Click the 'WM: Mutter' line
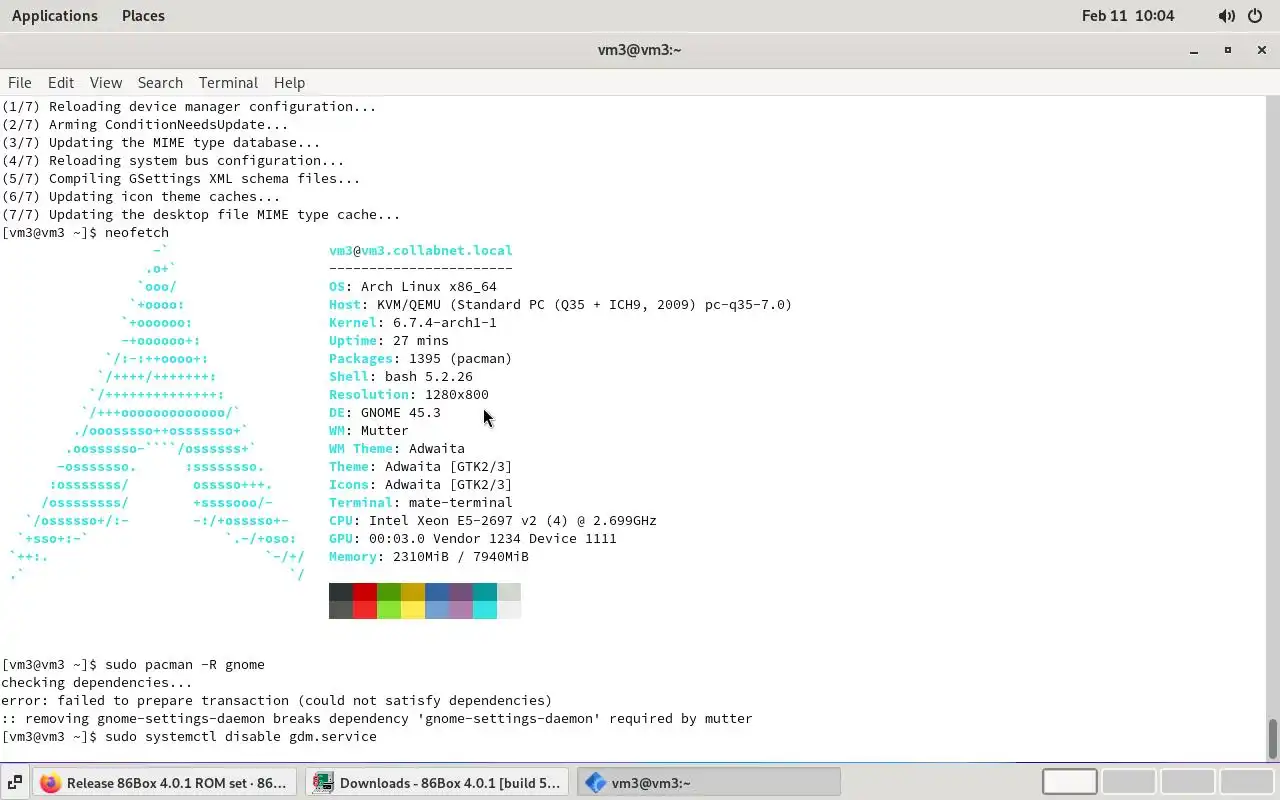1280x800 pixels. click(x=369, y=431)
